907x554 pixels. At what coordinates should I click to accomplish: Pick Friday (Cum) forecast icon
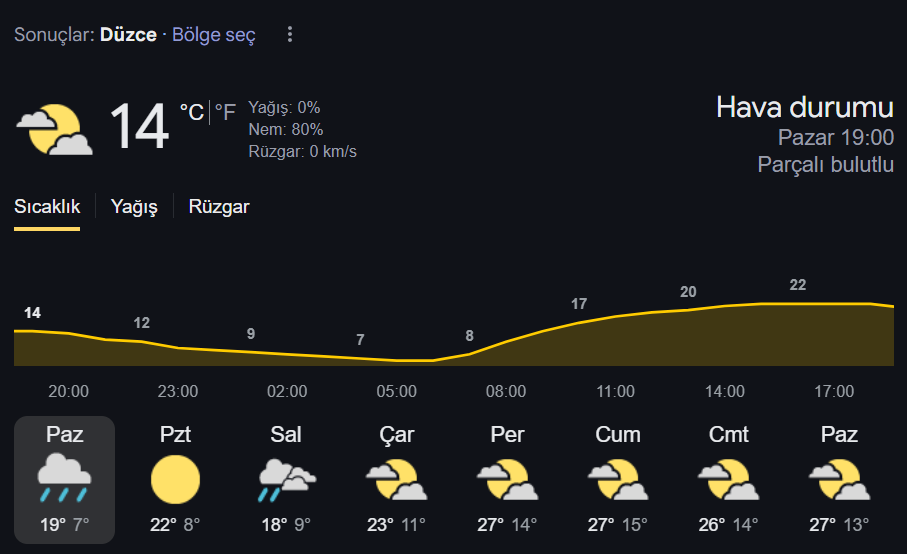pyautogui.click(x=618, y=479)
